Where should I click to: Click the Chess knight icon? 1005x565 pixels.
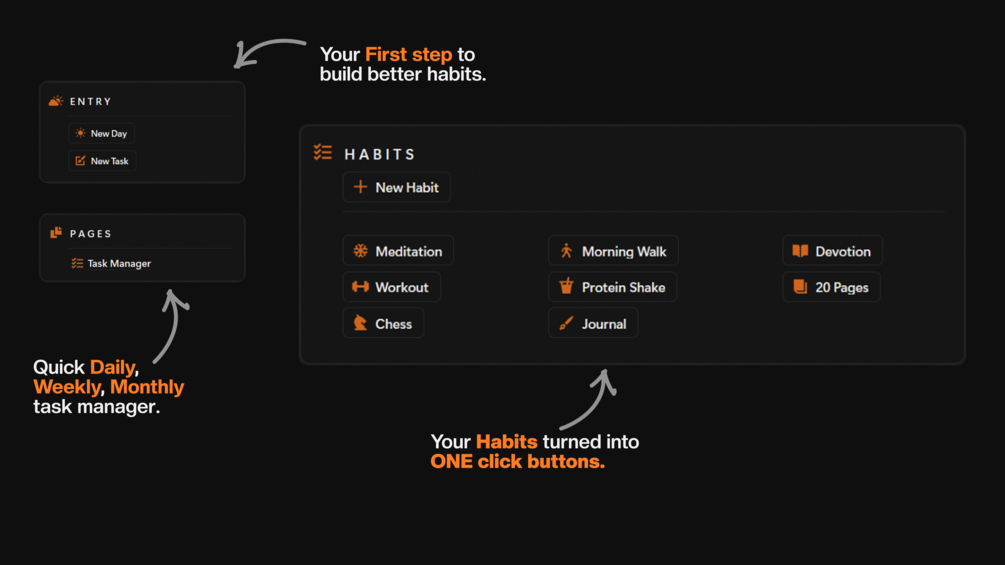(360, 323)
